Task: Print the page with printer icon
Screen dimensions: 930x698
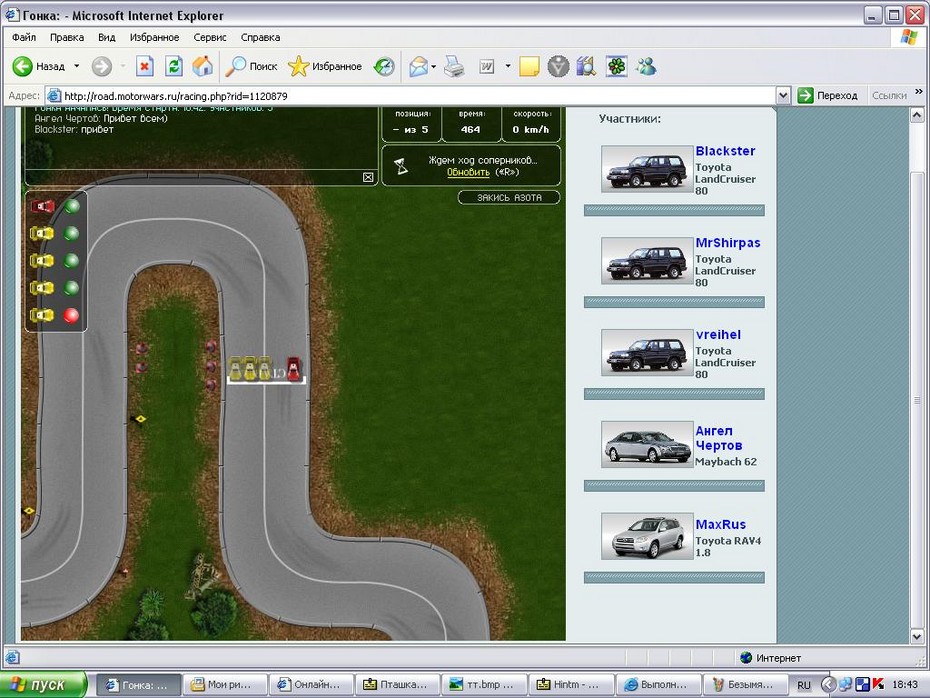Action: coord(454,66)
